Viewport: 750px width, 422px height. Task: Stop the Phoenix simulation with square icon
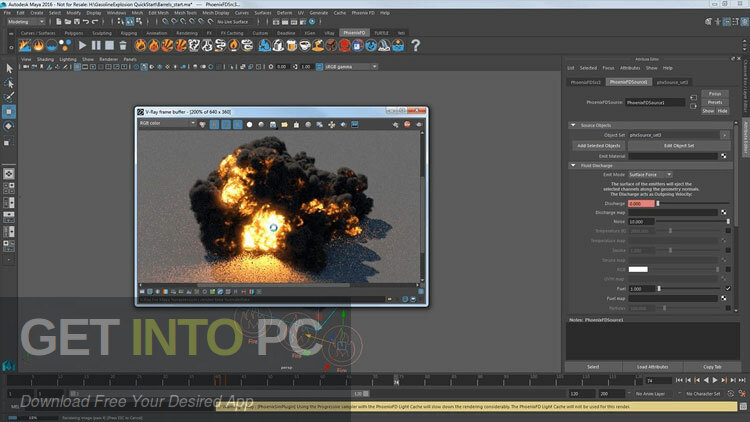tap(110, 45)
